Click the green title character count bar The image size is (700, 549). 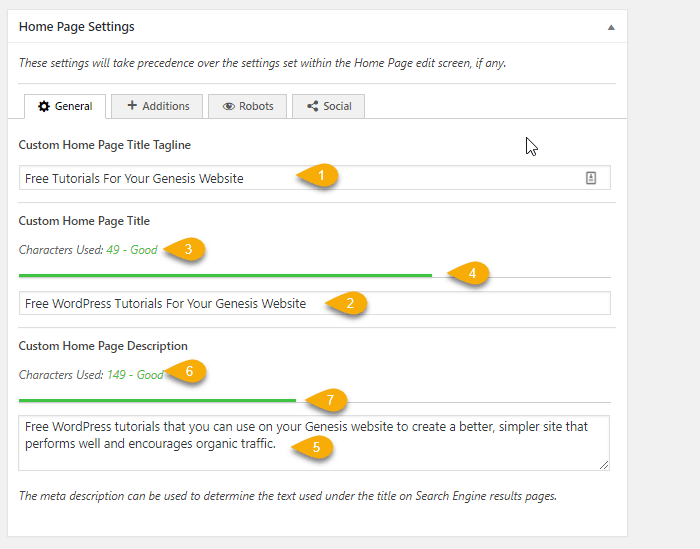[225, 275]
